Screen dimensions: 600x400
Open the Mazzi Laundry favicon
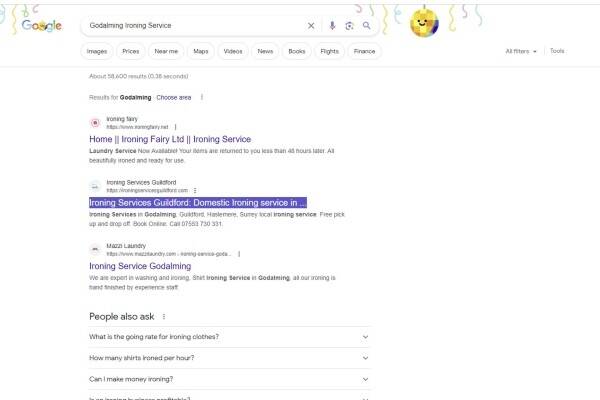95,250
